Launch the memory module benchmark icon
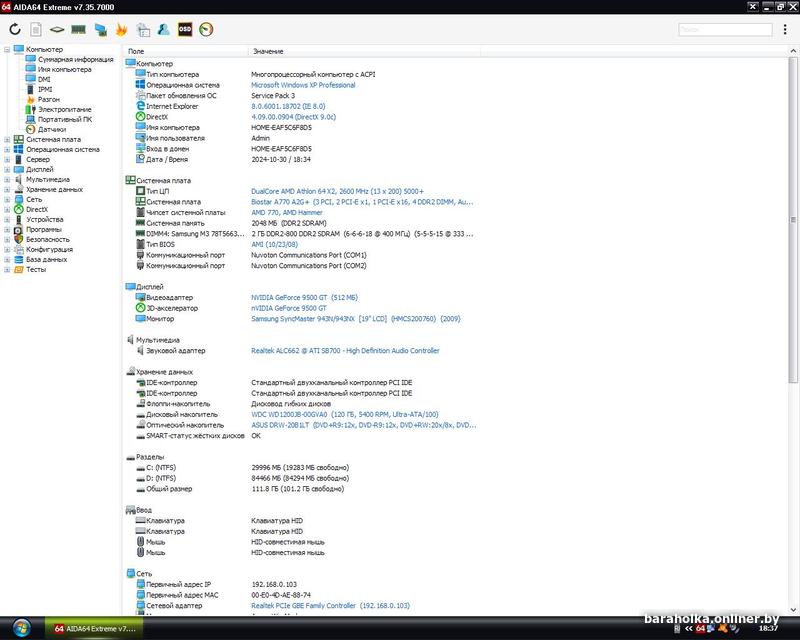 (78, 30)
